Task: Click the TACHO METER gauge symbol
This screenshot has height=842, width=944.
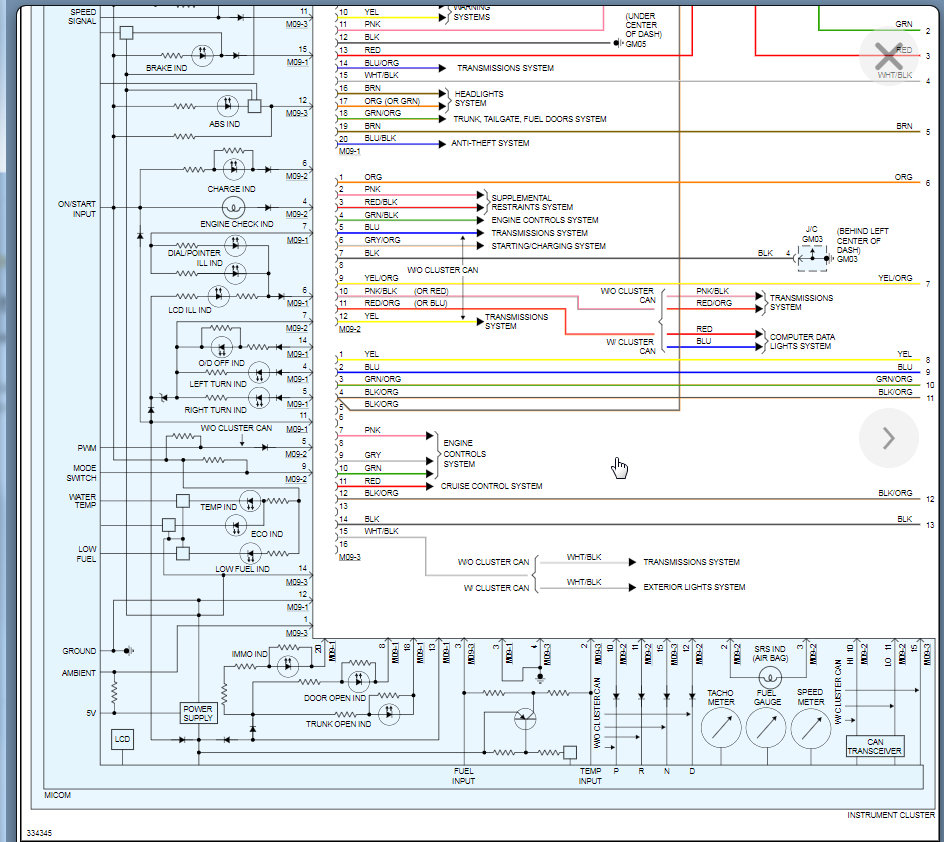Action: pos(721,728)
